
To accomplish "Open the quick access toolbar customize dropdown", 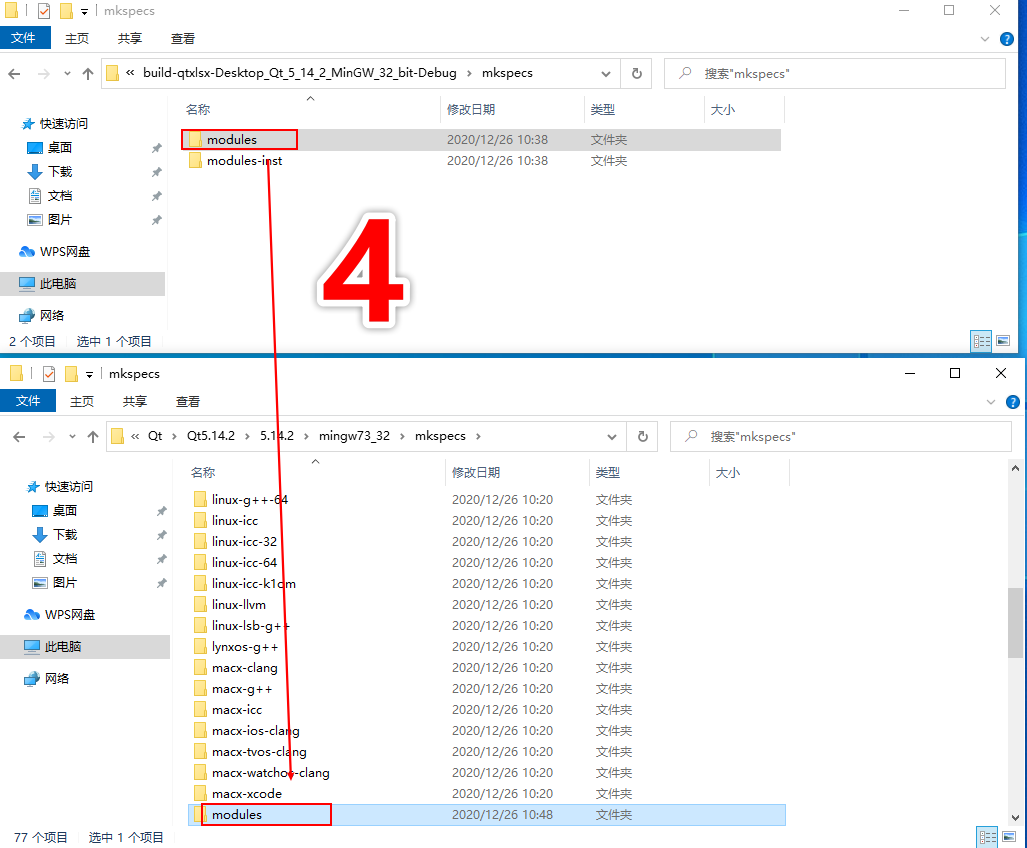I will coord(85,10).
